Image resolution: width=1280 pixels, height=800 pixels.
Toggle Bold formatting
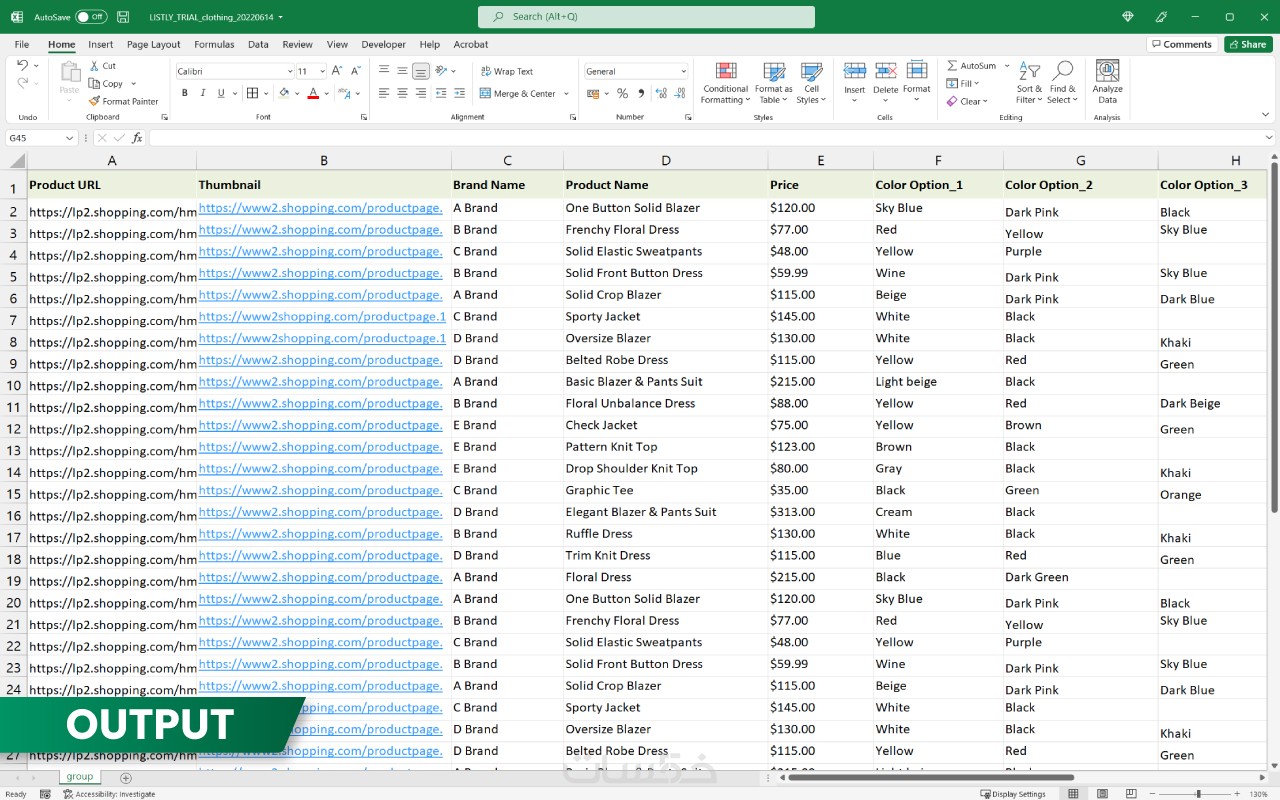185,94
